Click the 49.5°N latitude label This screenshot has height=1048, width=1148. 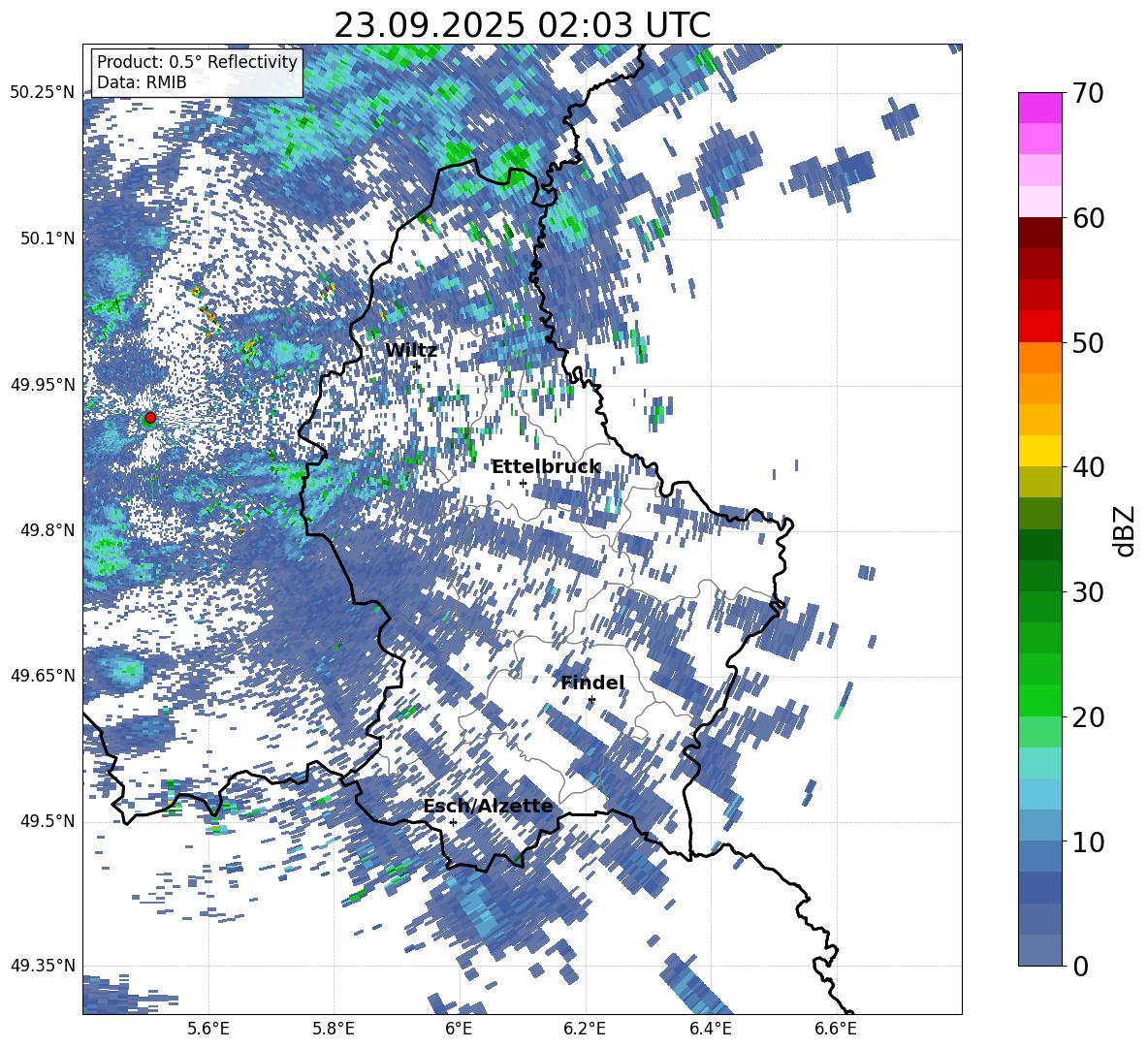(48, 821)
